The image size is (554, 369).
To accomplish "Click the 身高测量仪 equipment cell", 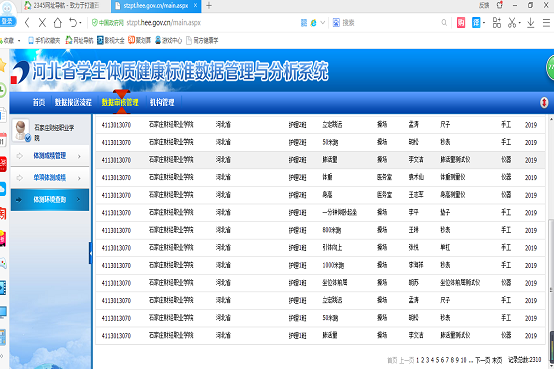I will (453, 195).
